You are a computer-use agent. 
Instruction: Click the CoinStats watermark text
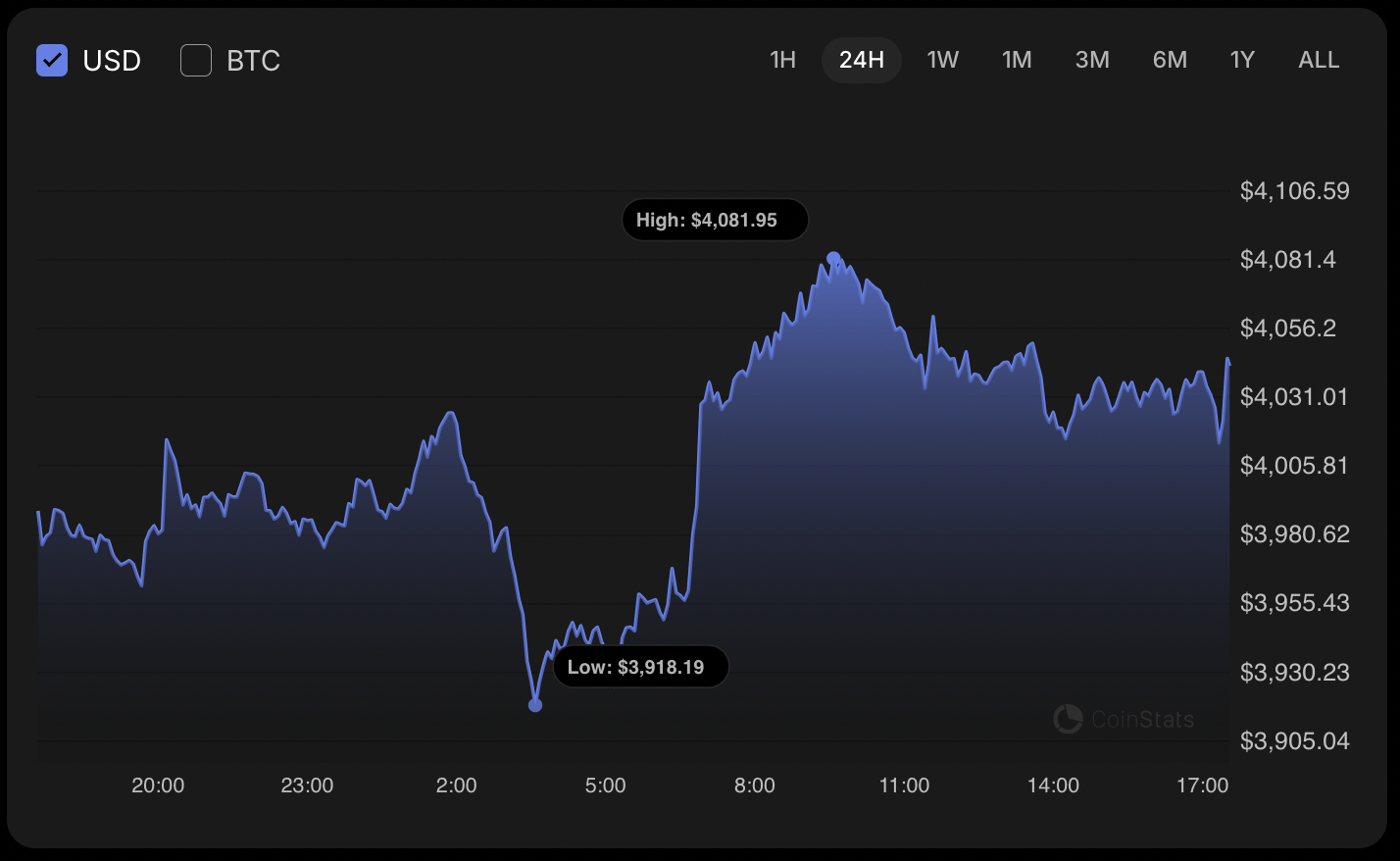[x=1142, y=720]
